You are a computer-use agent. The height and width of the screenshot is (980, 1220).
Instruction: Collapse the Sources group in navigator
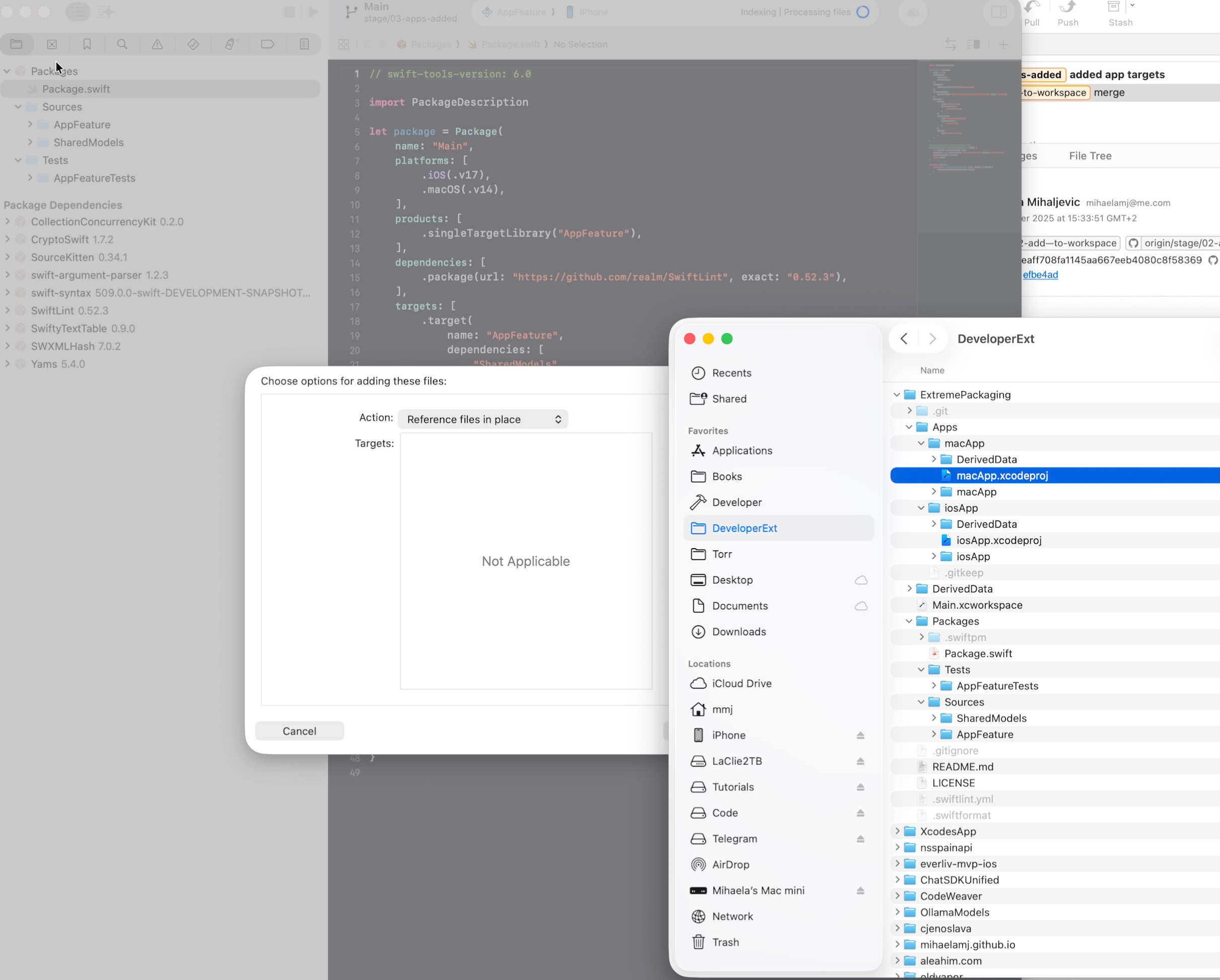[x=18, y=107]
